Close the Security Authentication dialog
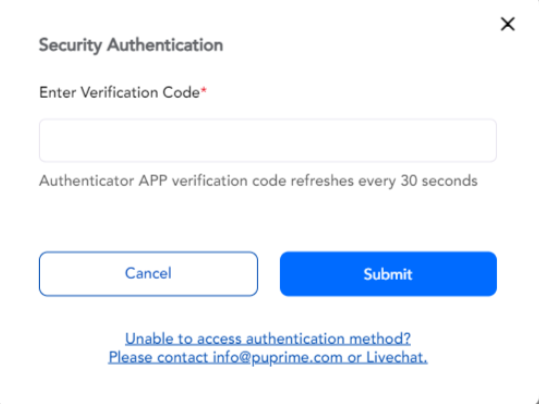Image resolution: width=539 pixels, height=405 pixels. click(507, 24)
